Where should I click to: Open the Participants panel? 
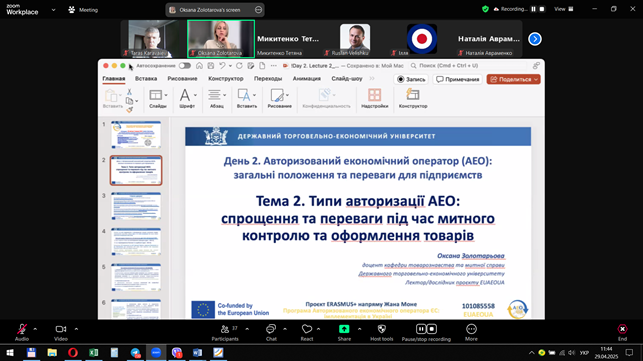[225, 331]
